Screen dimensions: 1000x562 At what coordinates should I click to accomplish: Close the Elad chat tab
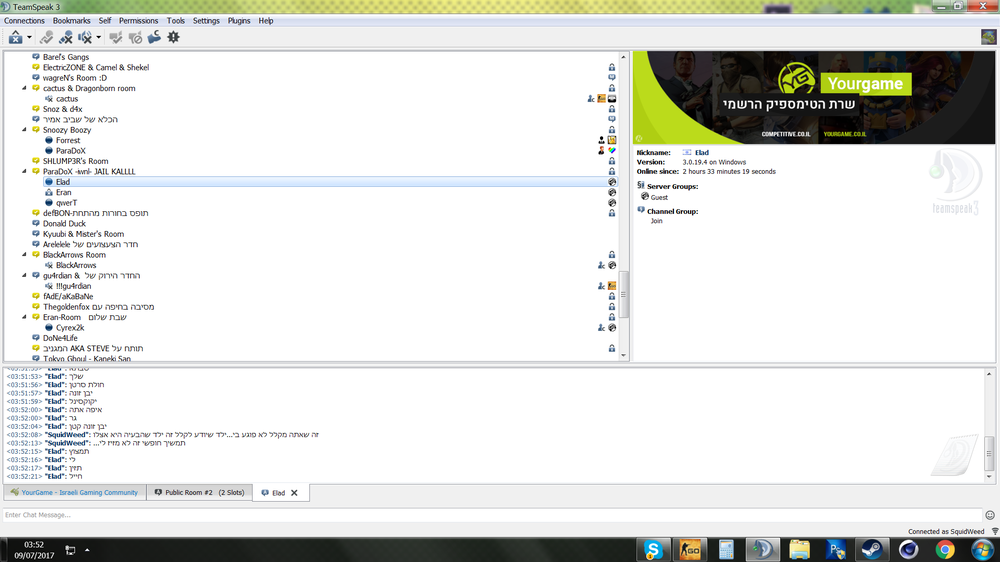(294, 493)
